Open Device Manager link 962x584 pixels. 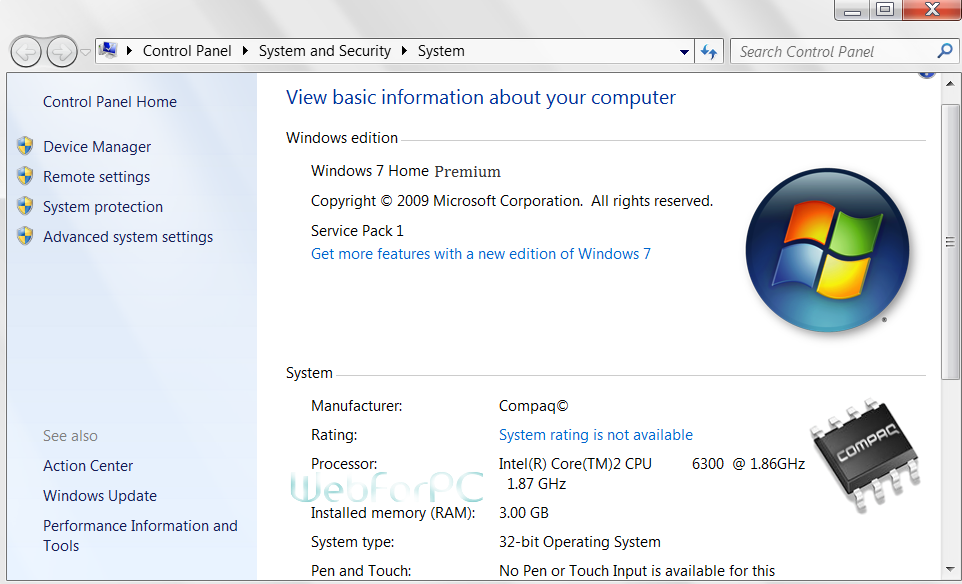(97, 147)
